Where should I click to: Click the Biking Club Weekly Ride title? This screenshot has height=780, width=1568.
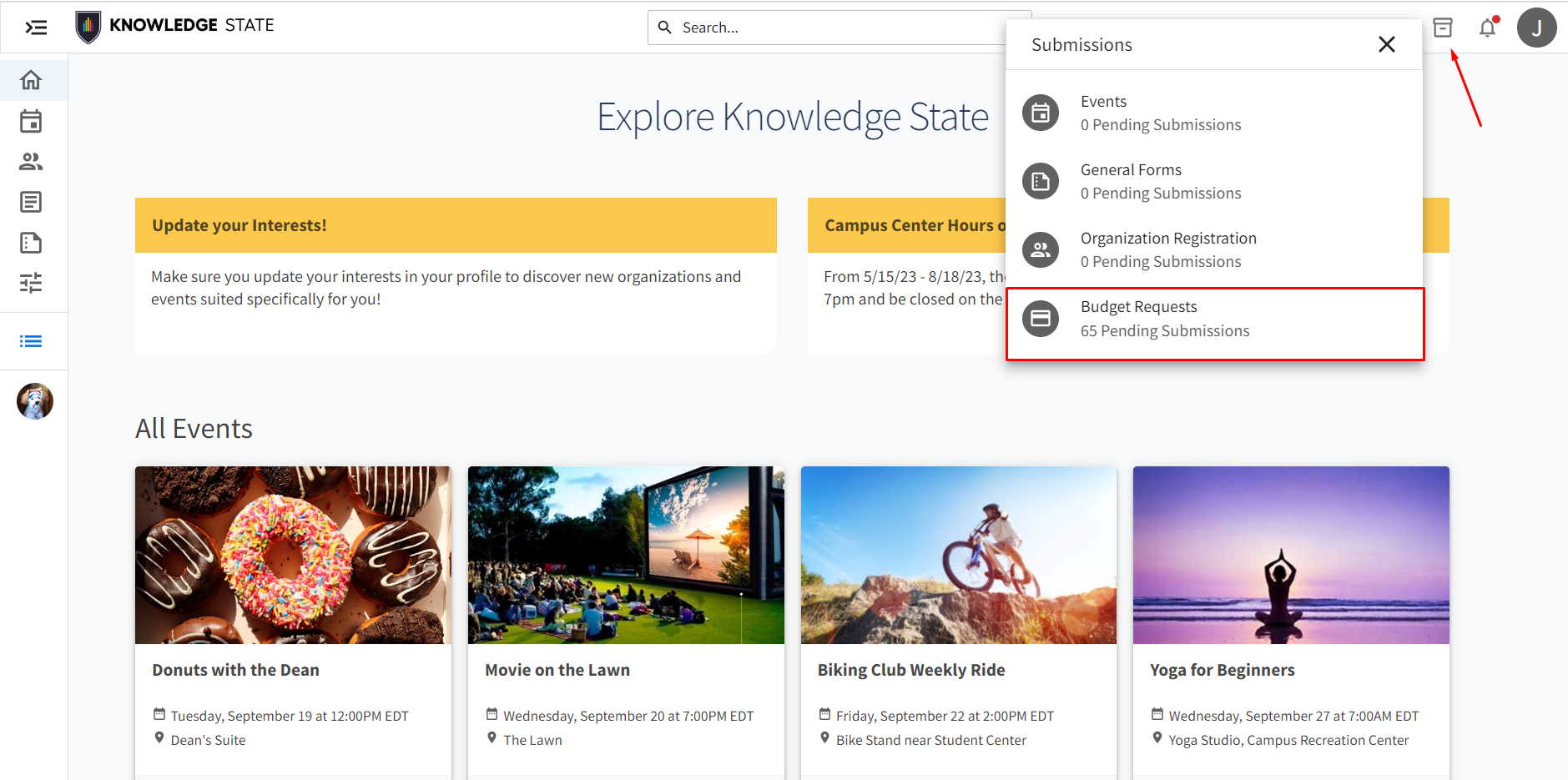[x=911, y=670]
